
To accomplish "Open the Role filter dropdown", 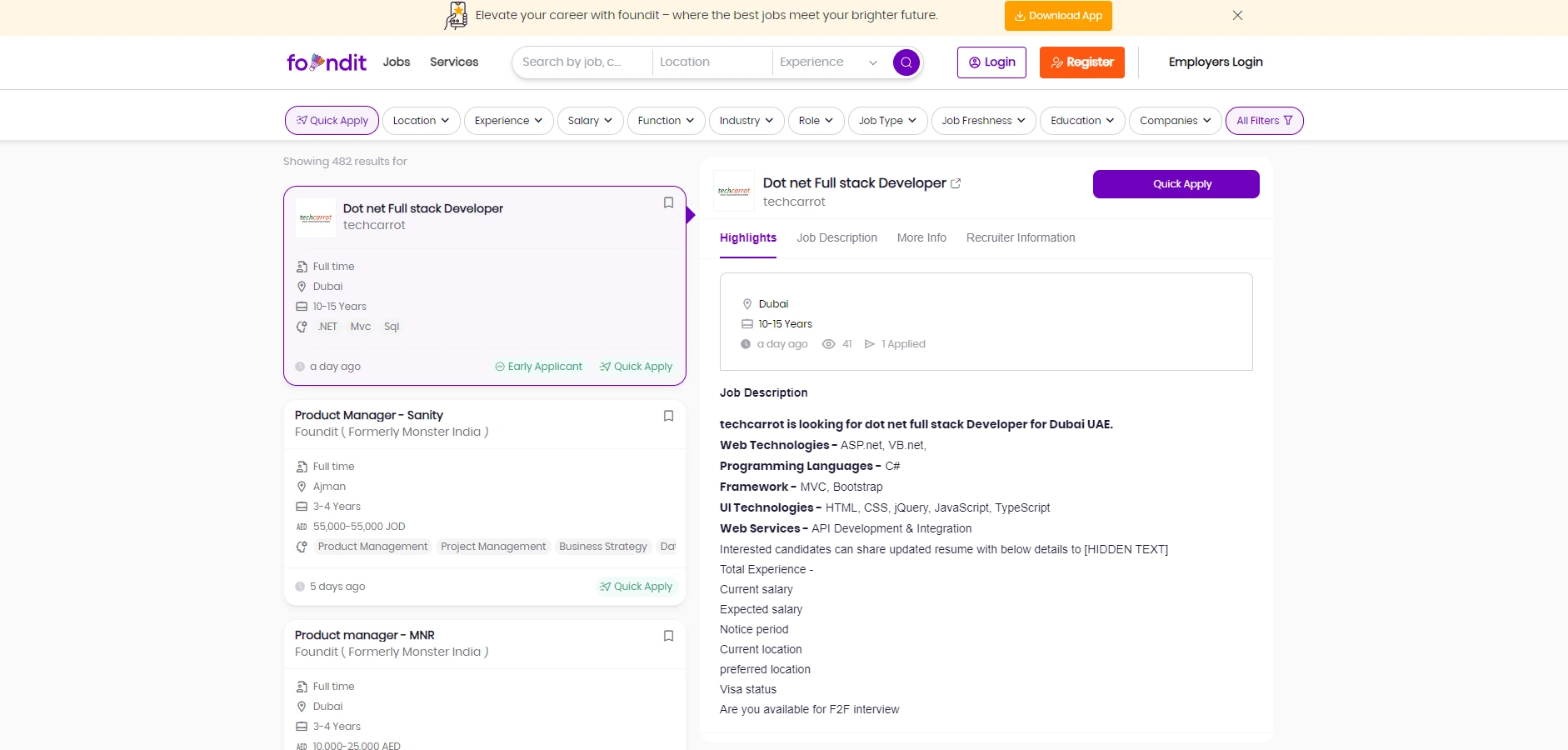I will coord(816,121).
